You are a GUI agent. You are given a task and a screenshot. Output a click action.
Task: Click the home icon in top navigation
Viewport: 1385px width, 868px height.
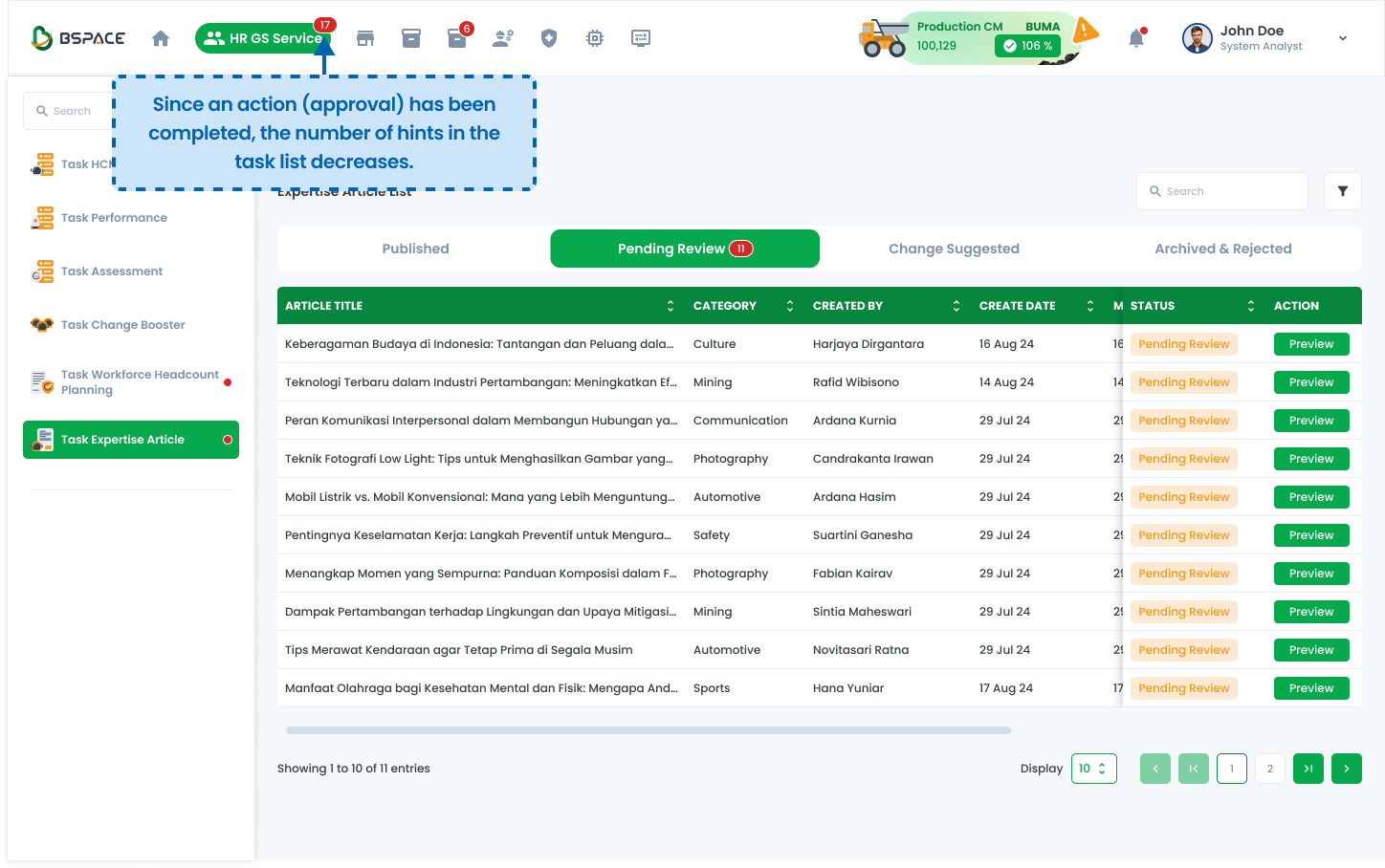click(161, 38)
